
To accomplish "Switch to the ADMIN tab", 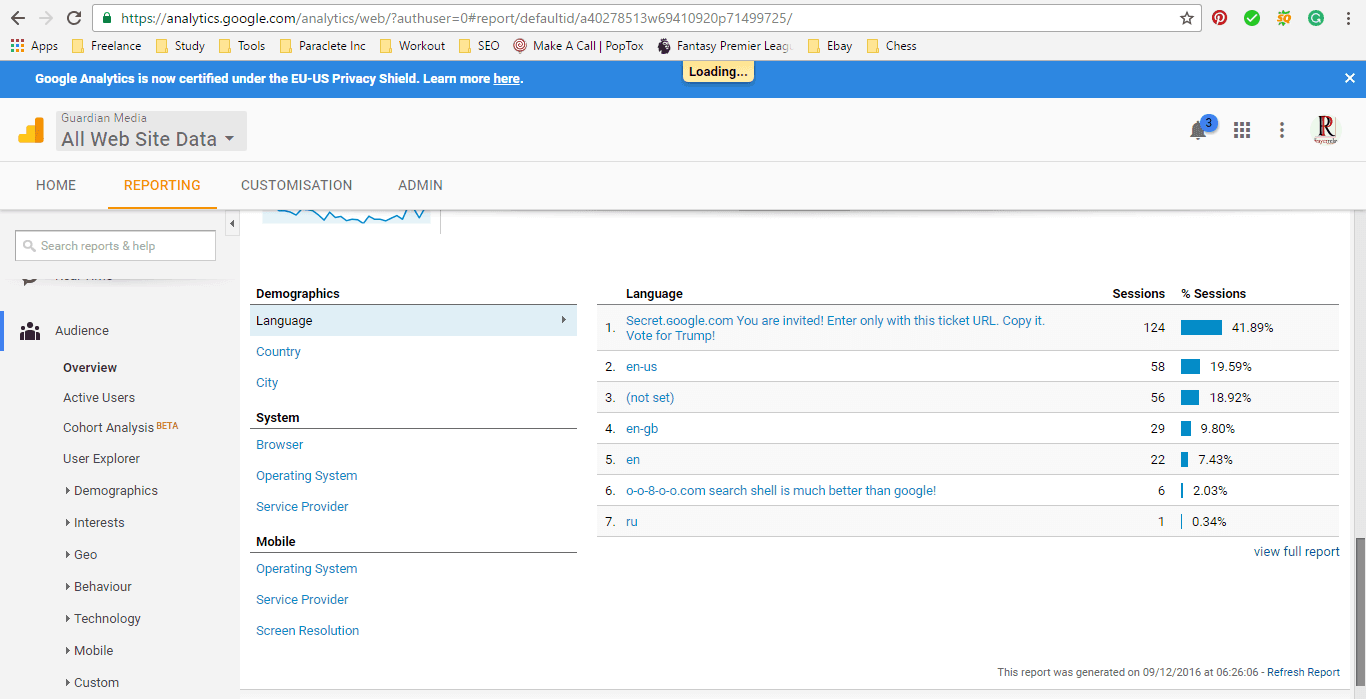I will [420, 185].
